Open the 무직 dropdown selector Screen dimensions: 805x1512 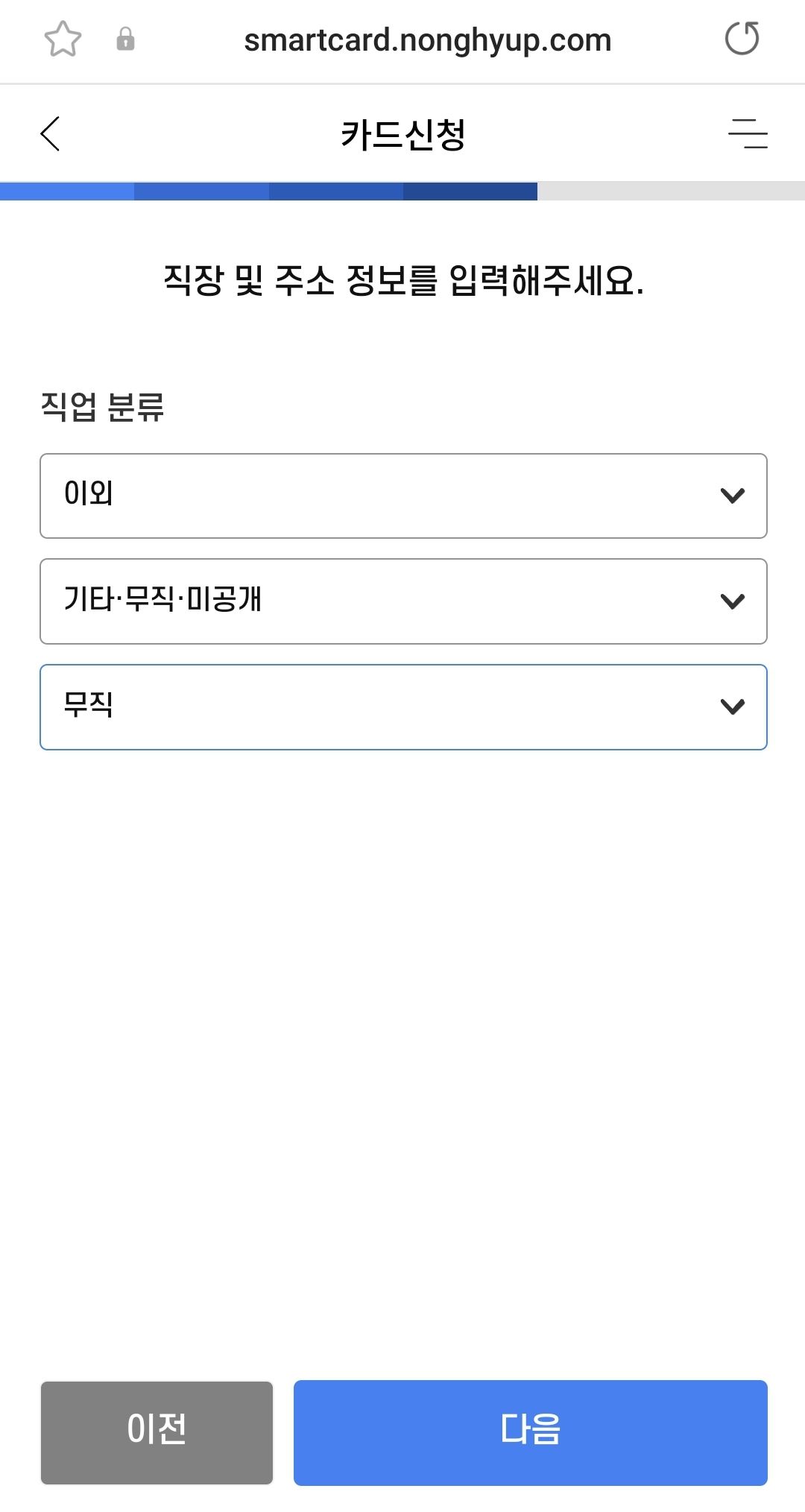402,706
